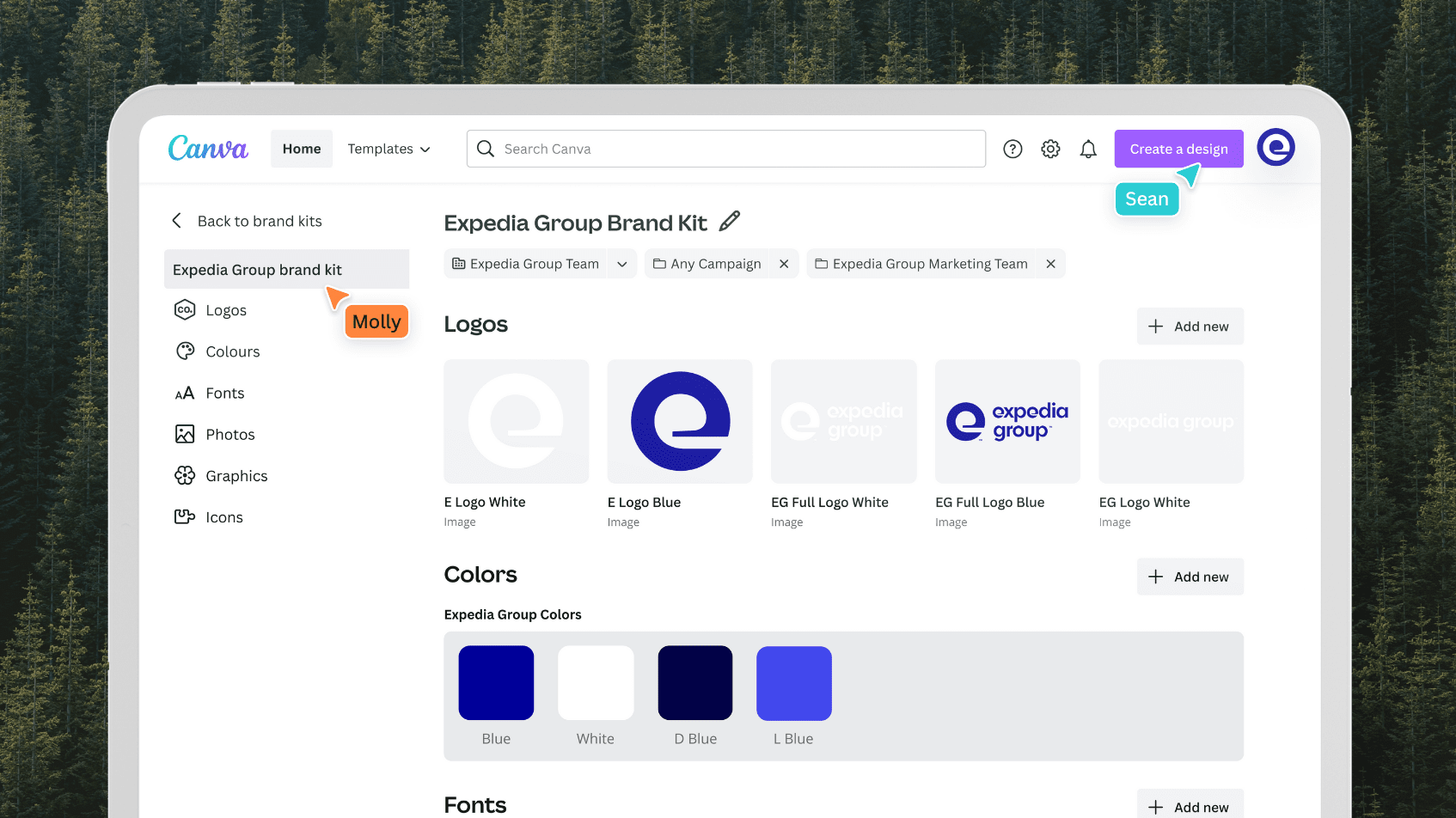The height and width of the screenshot is (818, 1456).
Task: Open the Icons section in the sidebar
Action: pos(186,516)
